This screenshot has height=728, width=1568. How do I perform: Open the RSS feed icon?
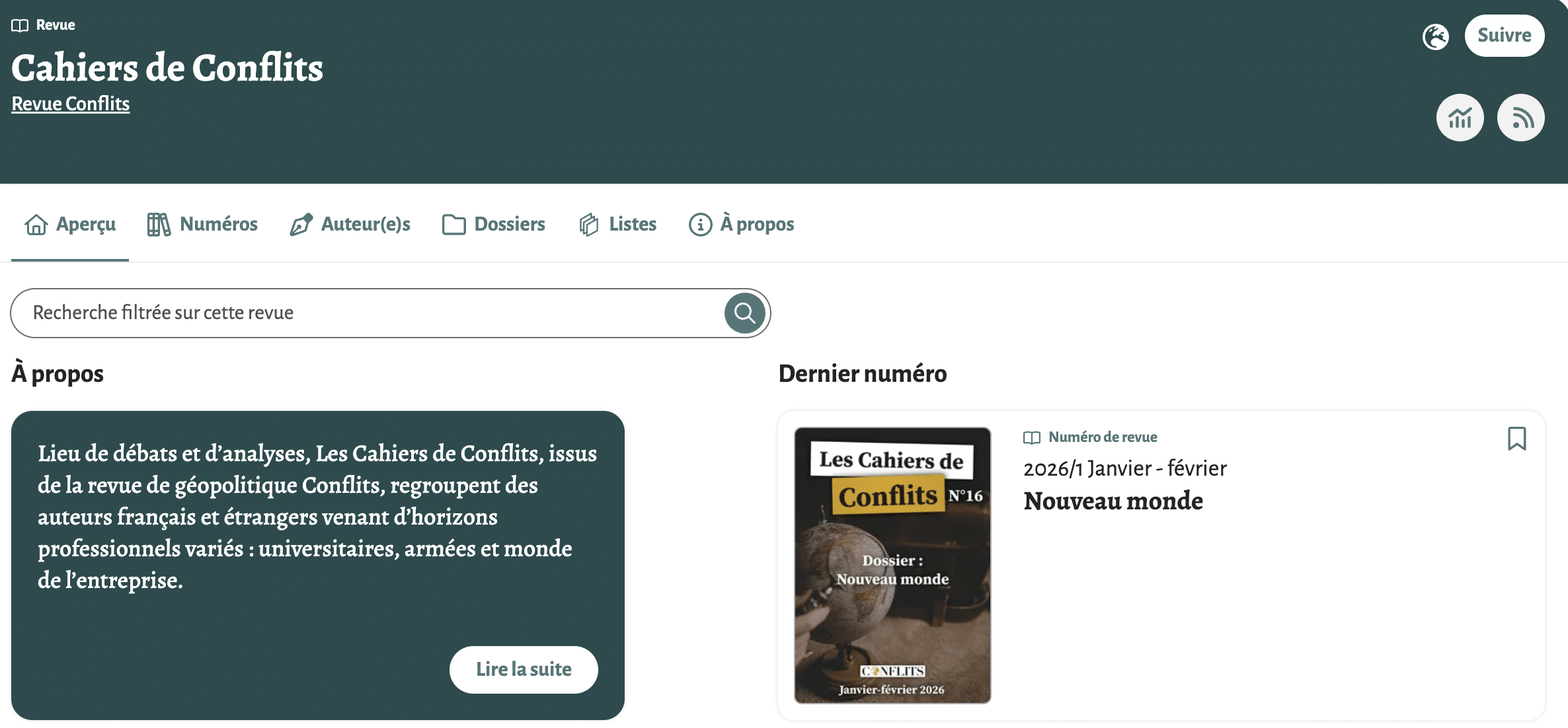[x=1521, y=117]
